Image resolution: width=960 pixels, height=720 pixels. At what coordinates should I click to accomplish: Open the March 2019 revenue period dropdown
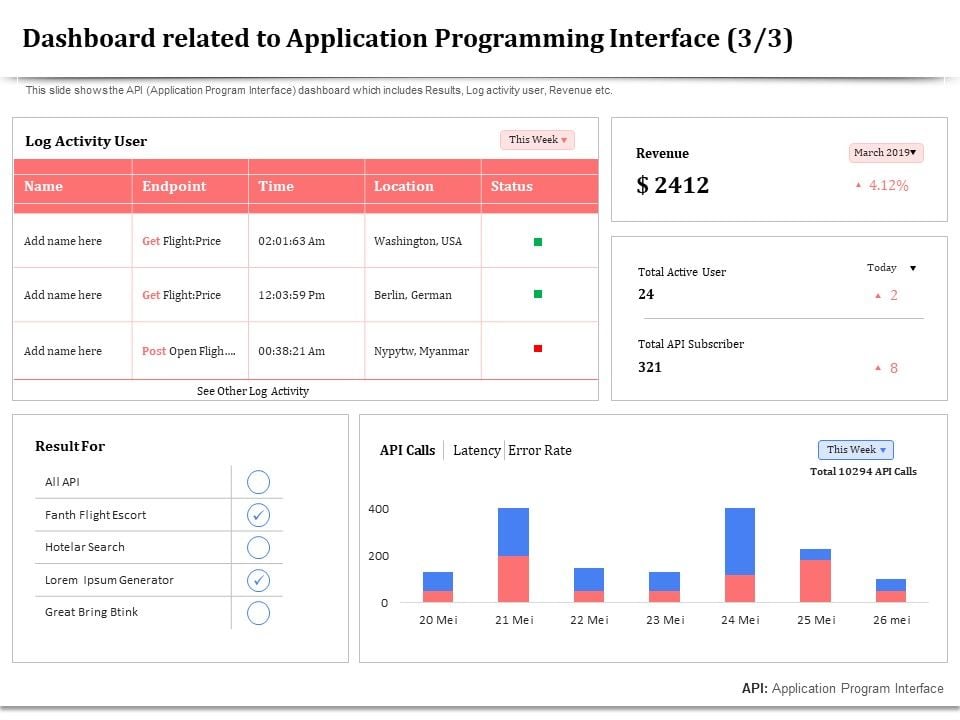click(884, 152)
